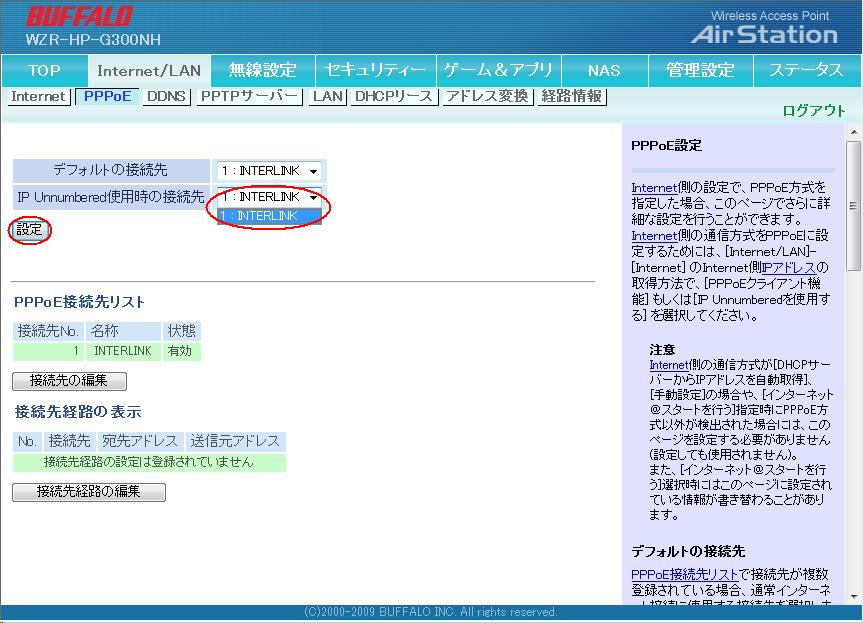Click the BUFFALO logo

coord(79,17)
